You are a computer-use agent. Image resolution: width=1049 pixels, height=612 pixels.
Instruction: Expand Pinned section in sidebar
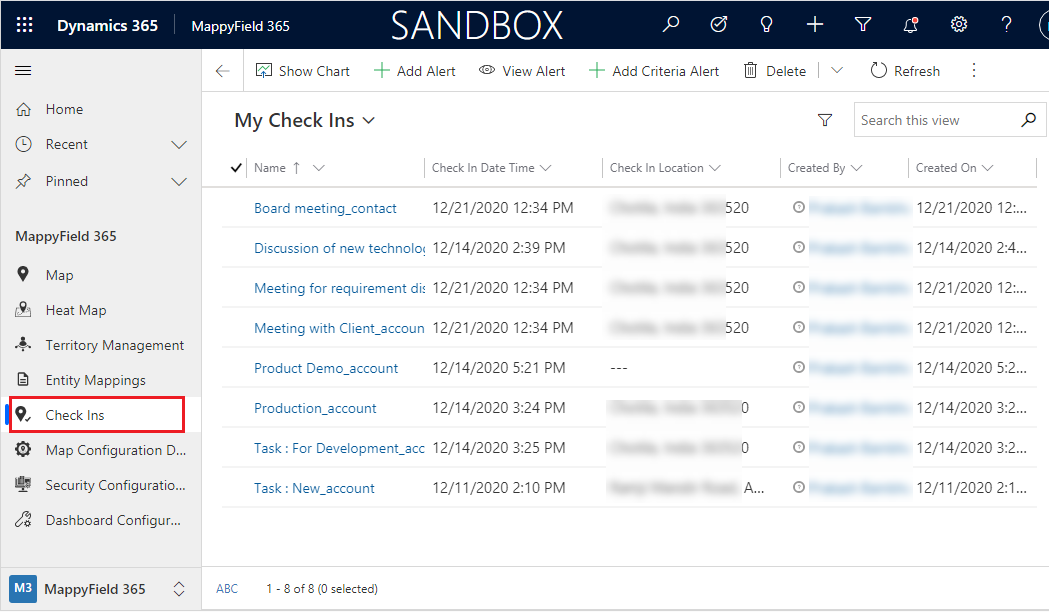pyautogui.click(x=179, y=181)
